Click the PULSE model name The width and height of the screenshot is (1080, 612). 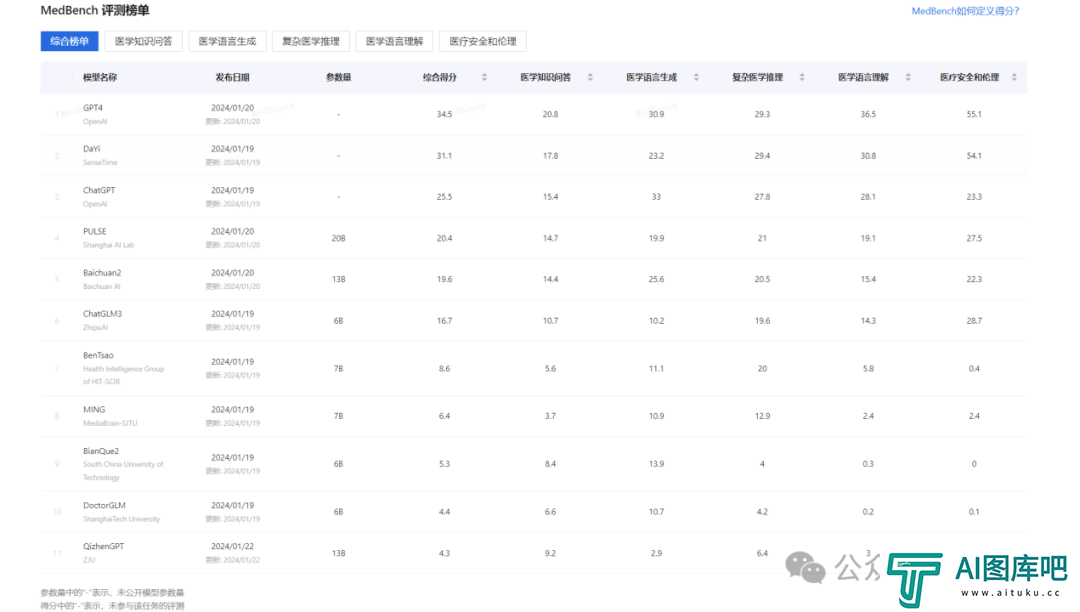(x=95, y=231)
